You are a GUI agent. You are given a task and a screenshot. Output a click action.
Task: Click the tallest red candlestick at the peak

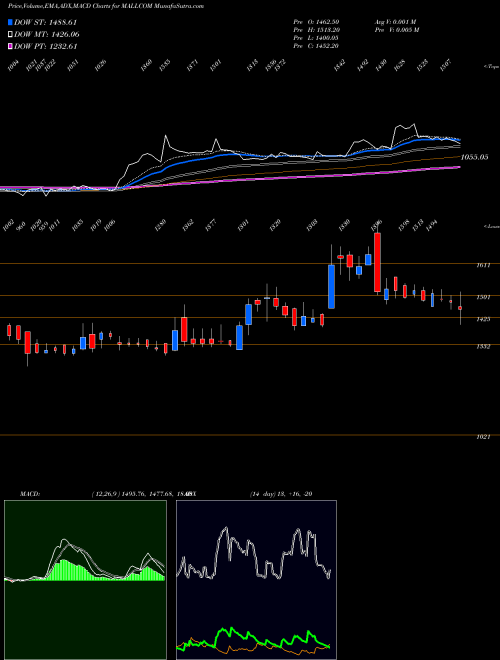(378, 262)
